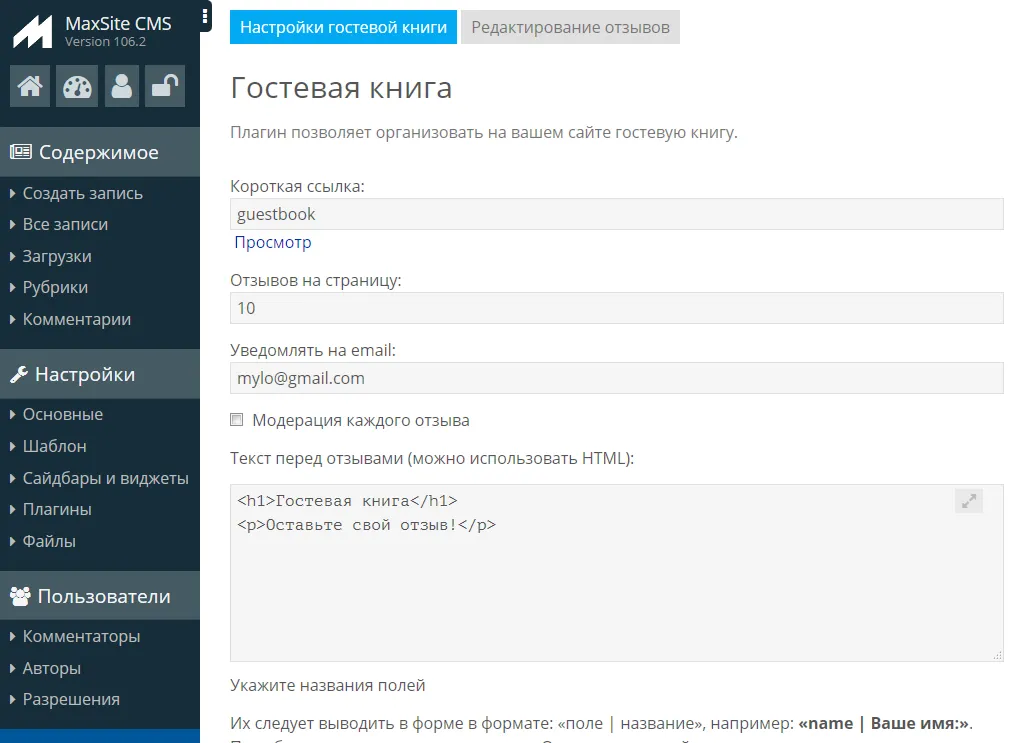Click the three-dot sidebar toggle handle
Screen dimensions: 1024x743
(205, 16)
